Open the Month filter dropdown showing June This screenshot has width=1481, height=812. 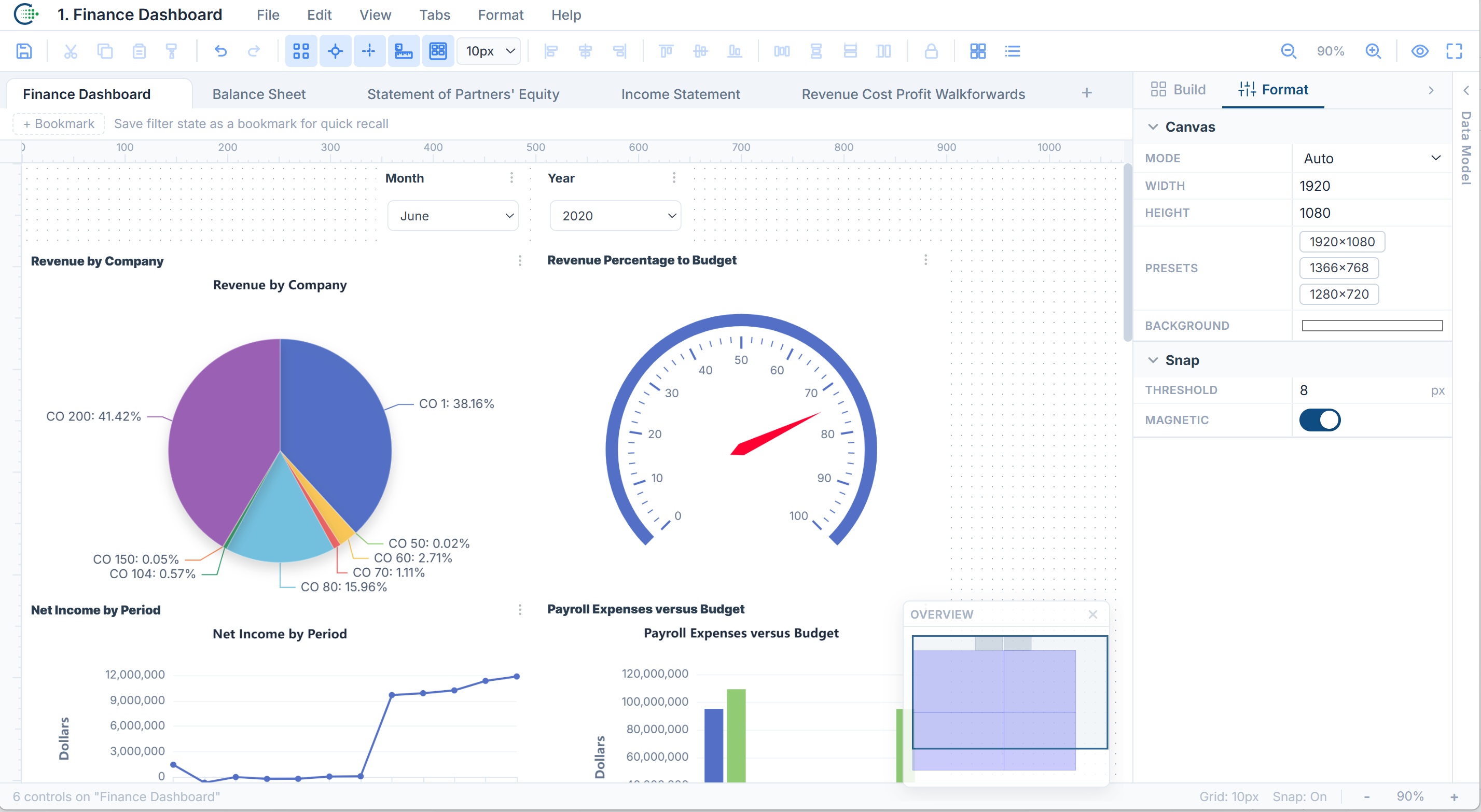pyautogui.click(x=452, y=215)
